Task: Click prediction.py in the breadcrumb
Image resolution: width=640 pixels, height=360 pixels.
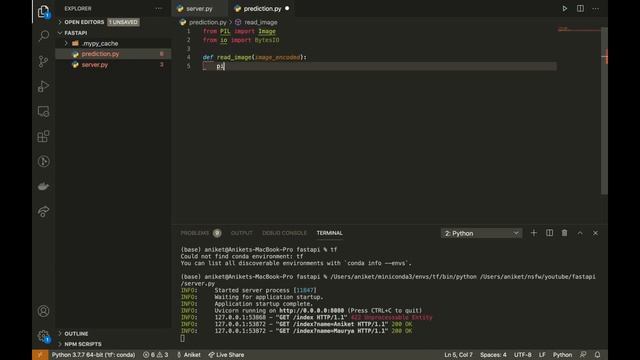Action: [207, 22]
